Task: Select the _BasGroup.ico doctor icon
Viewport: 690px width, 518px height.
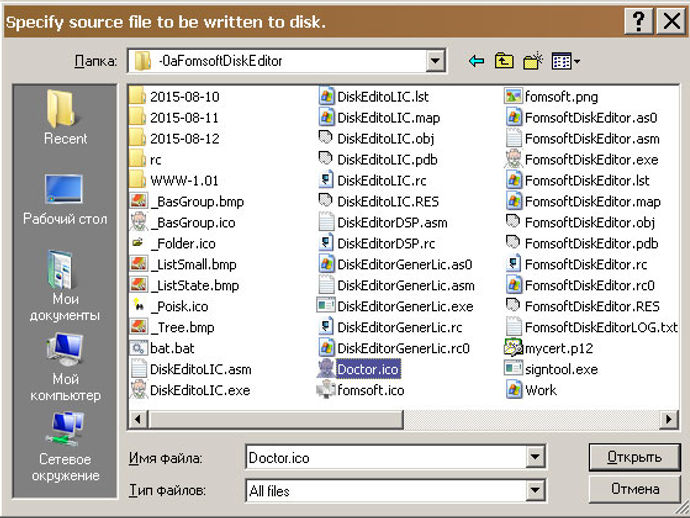Action: pyautogui.click(x=138, y=222)
